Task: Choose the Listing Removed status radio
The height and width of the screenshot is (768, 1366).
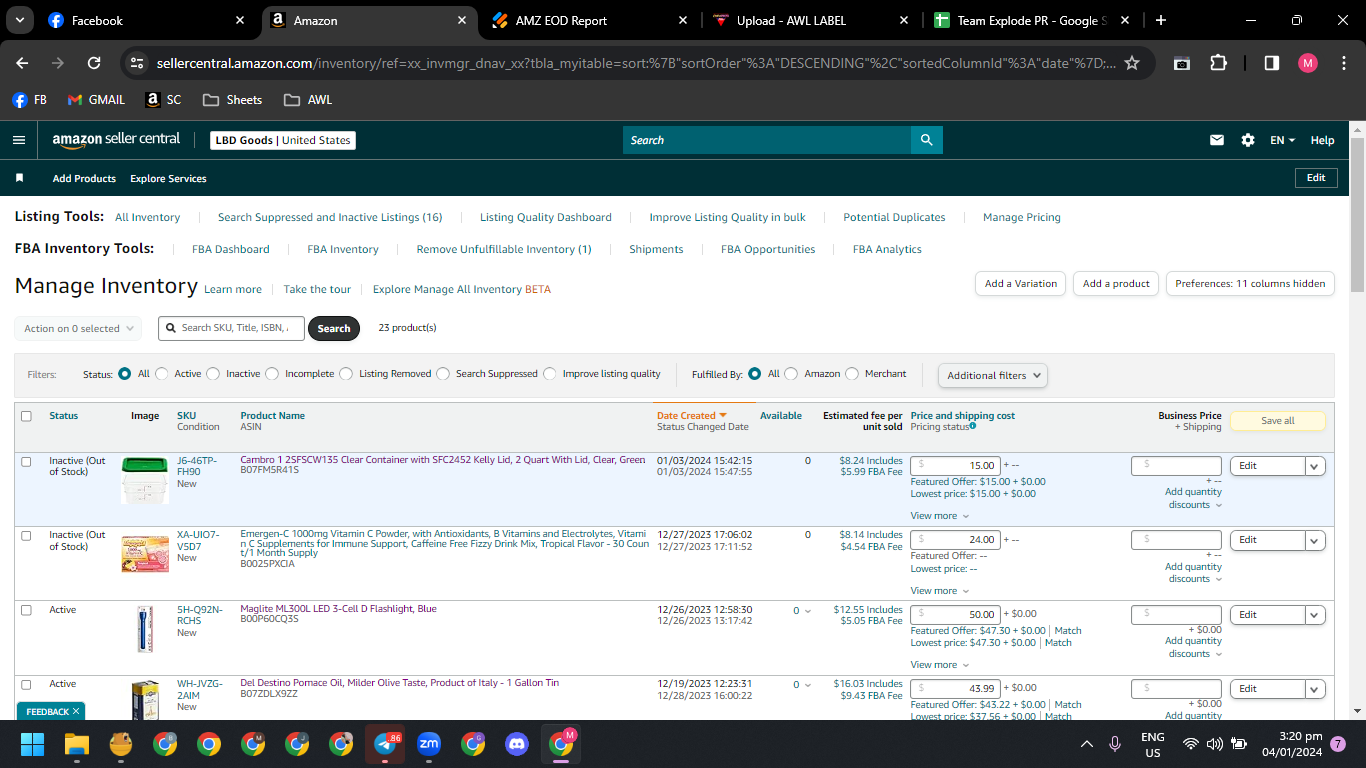Action: click(346, 374)
